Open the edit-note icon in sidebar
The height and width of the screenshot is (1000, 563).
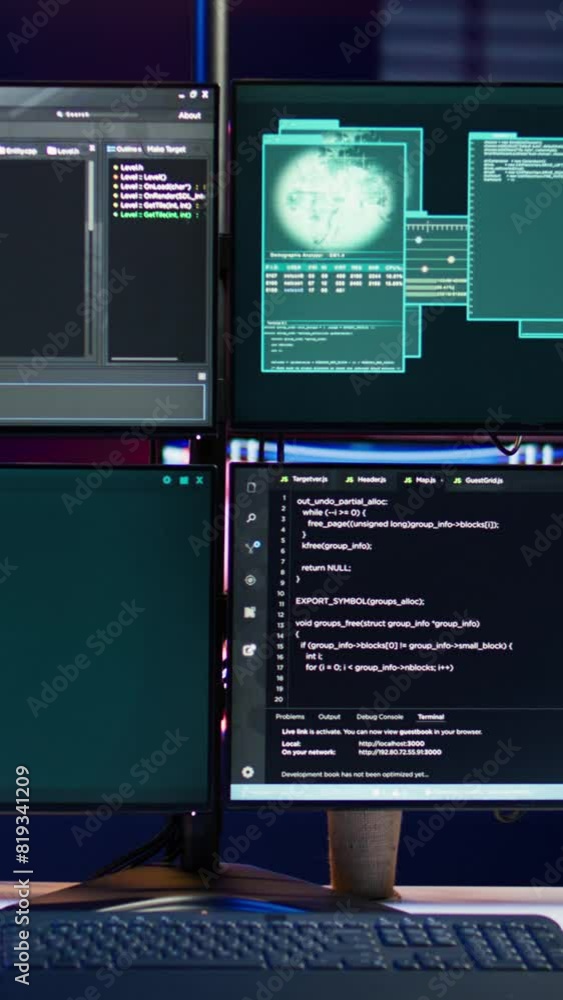click(x=250, y=650)
